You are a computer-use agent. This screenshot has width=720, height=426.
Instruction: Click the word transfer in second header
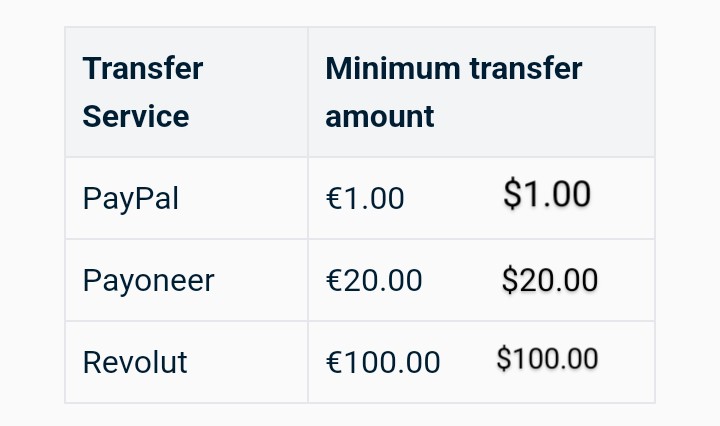pos(526,68)
